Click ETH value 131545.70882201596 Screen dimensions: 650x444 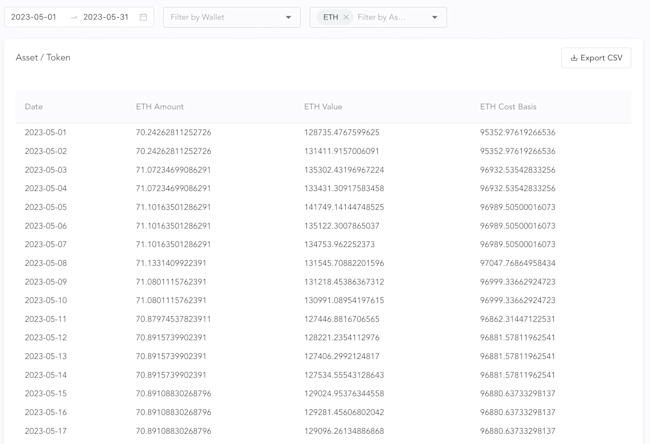click(344, 263)
